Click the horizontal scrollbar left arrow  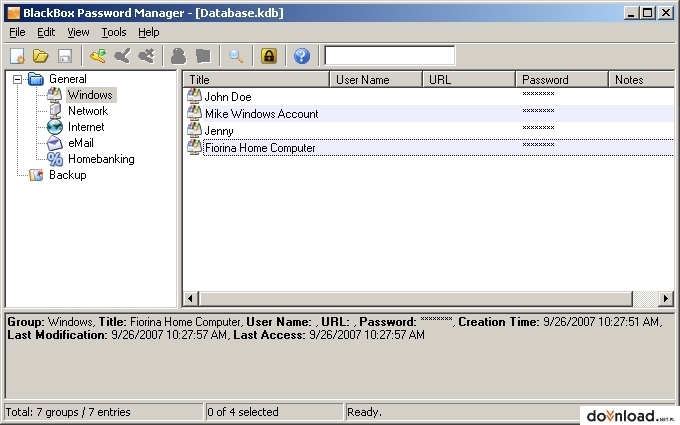[190, 298]
